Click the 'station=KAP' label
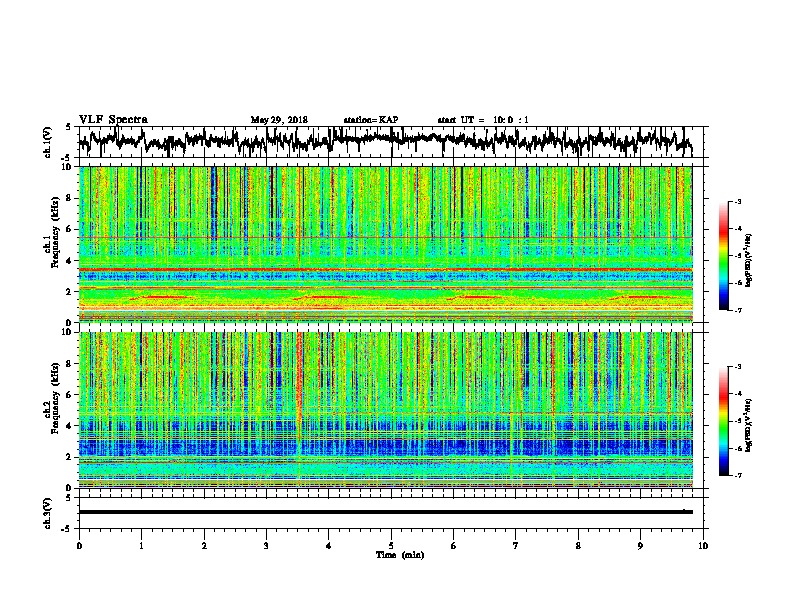This screenshot has width=792, height=612. [x=371, y=120]
